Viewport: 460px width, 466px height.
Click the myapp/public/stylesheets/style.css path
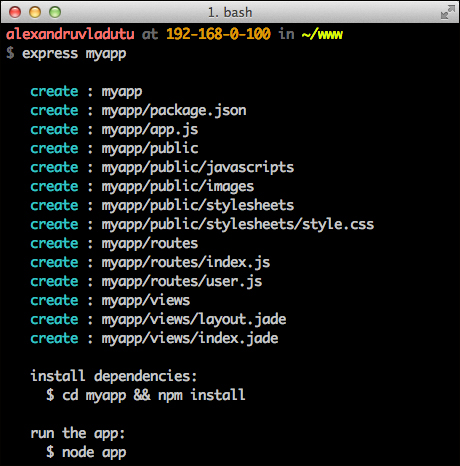click(238, 225)
